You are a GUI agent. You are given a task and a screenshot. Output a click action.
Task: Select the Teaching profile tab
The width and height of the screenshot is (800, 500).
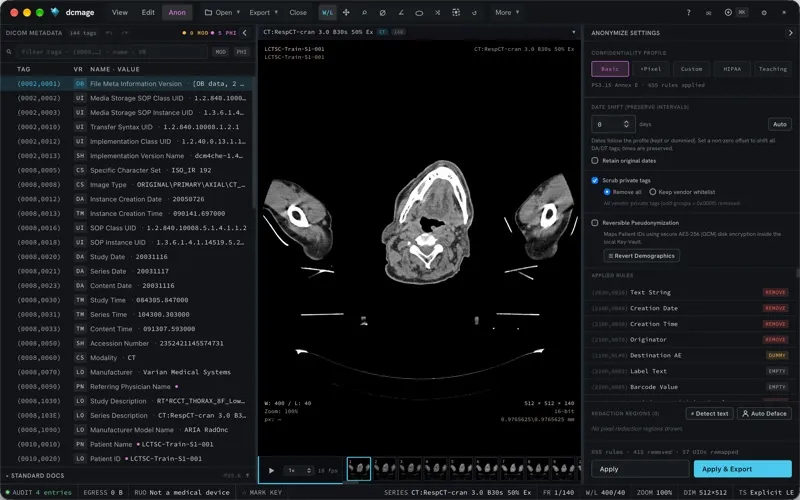pos(772,69)
